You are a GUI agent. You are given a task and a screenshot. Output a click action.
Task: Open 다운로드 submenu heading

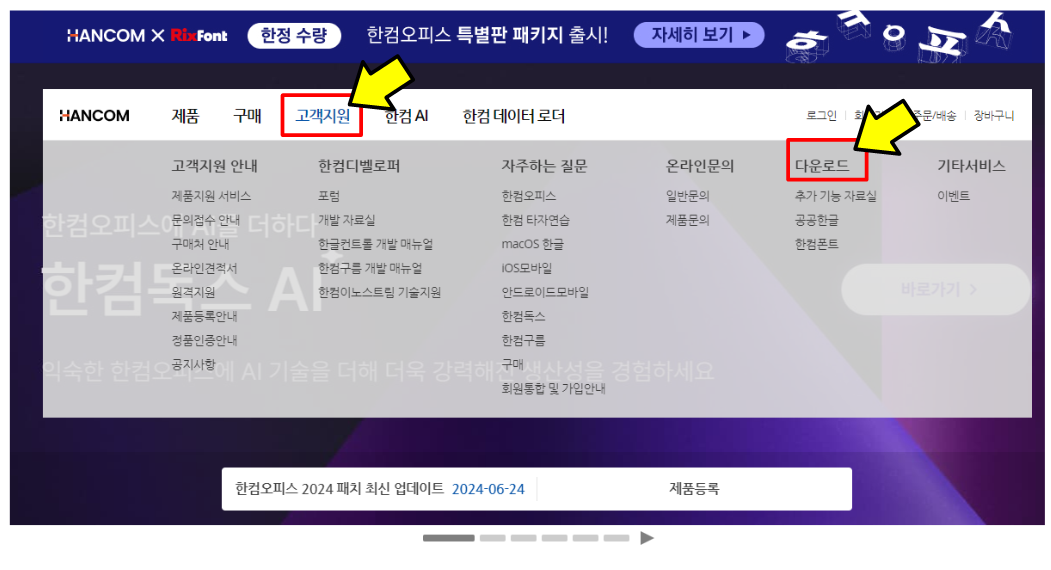coord(822,166)
